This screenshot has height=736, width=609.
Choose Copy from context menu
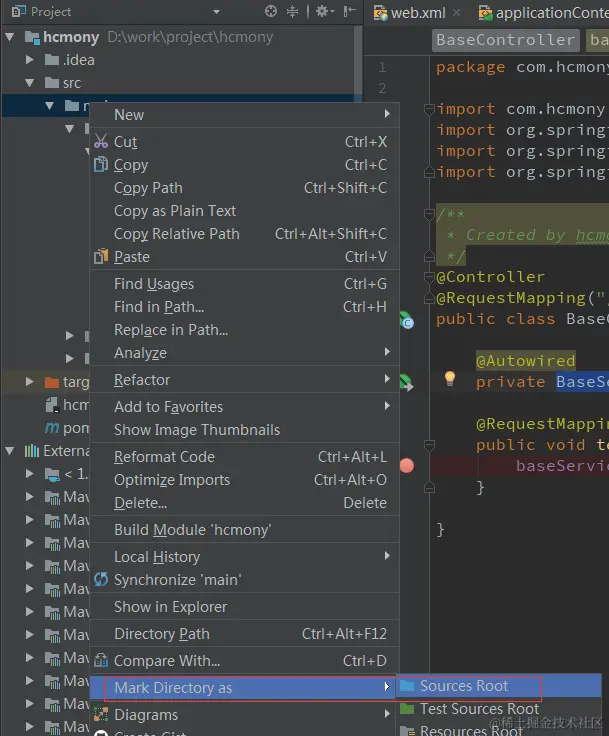pos(245,165)
